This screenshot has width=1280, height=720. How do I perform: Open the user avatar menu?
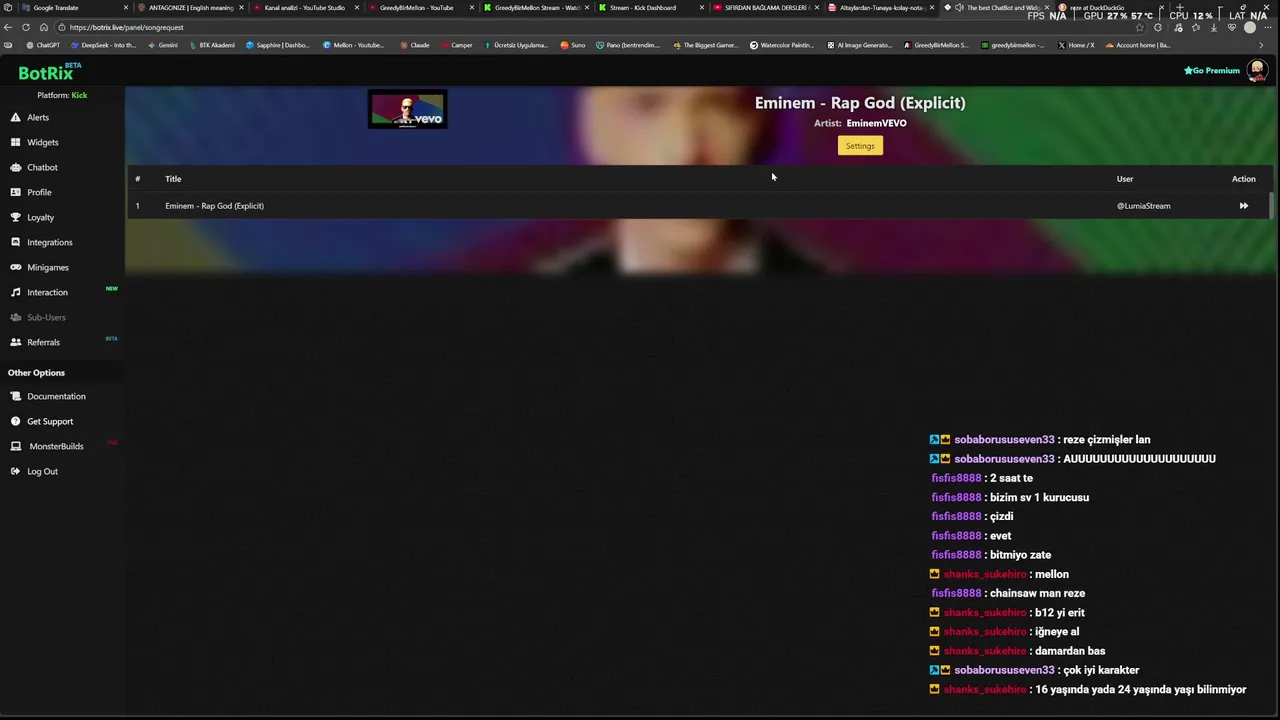coord(1258,71)
